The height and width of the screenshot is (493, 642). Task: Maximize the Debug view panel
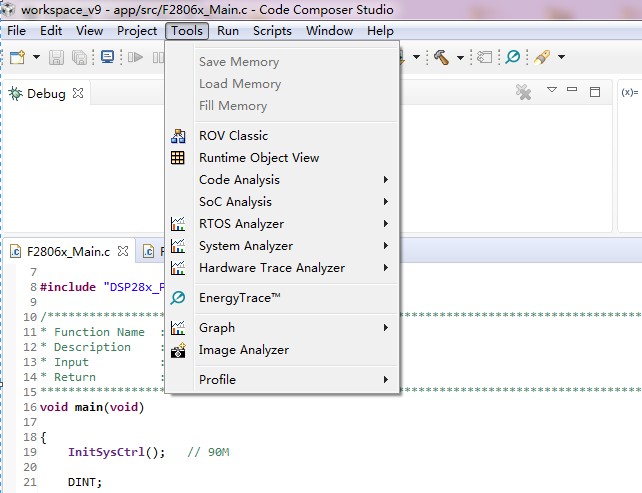595,92
